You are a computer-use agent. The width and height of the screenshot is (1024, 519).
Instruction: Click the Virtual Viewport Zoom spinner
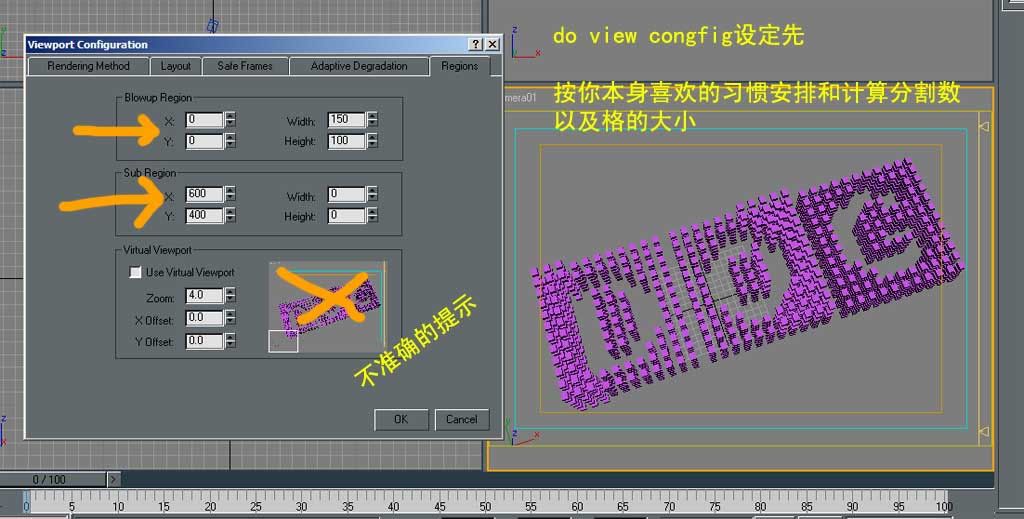pos(231,296)
